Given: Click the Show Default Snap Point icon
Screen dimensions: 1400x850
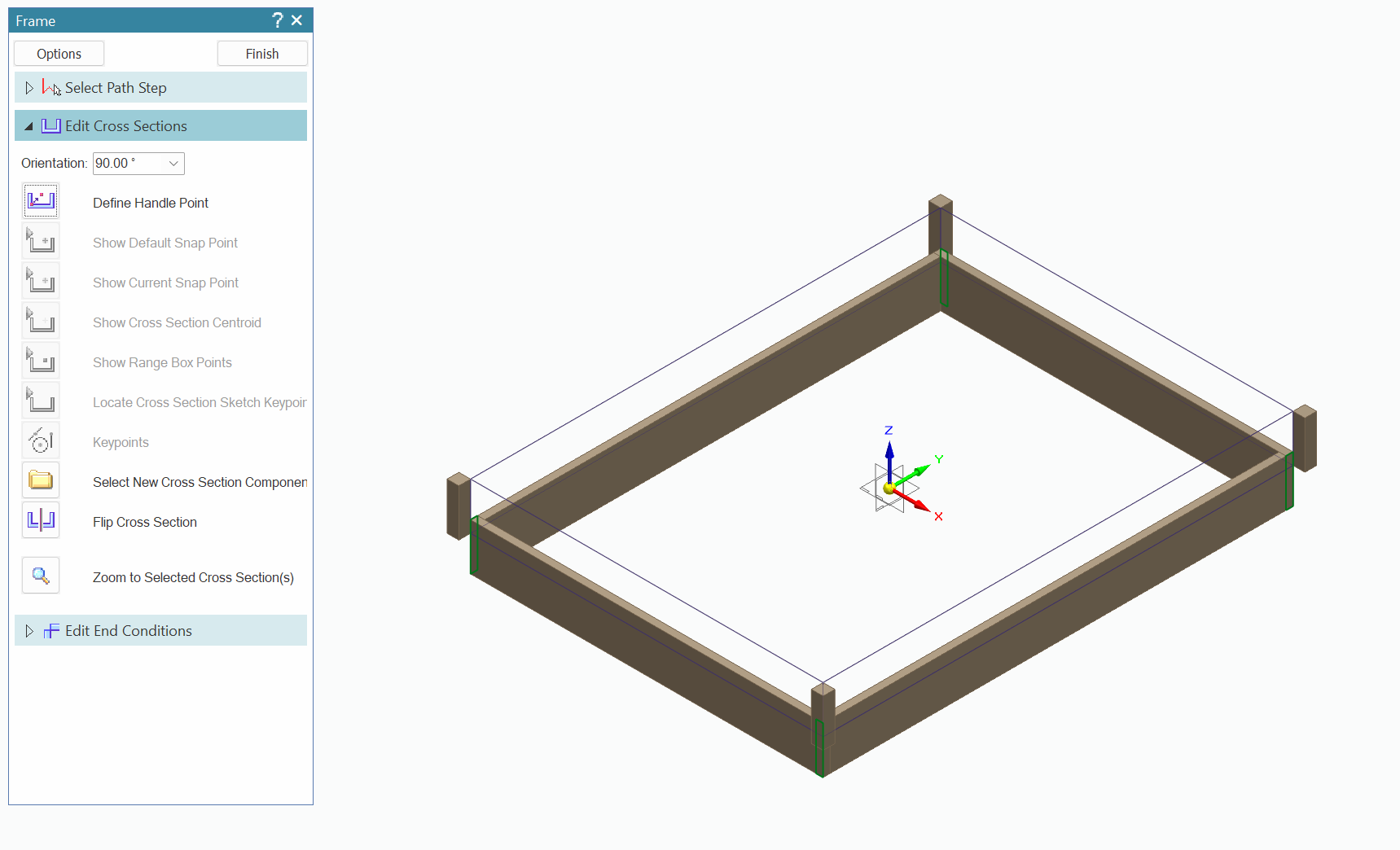Looking at the screenshot, I should (41, 241).
